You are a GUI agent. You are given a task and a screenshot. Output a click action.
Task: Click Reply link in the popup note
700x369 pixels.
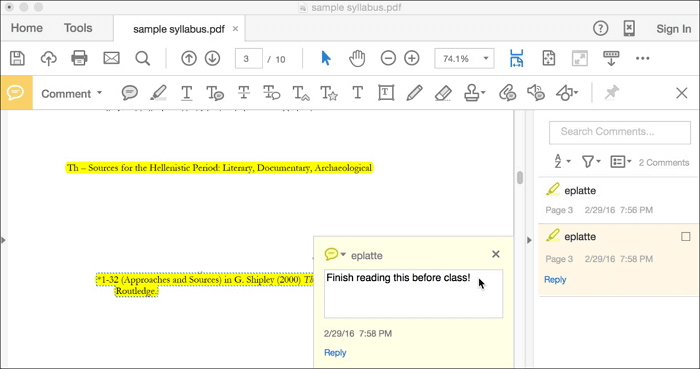335,352
